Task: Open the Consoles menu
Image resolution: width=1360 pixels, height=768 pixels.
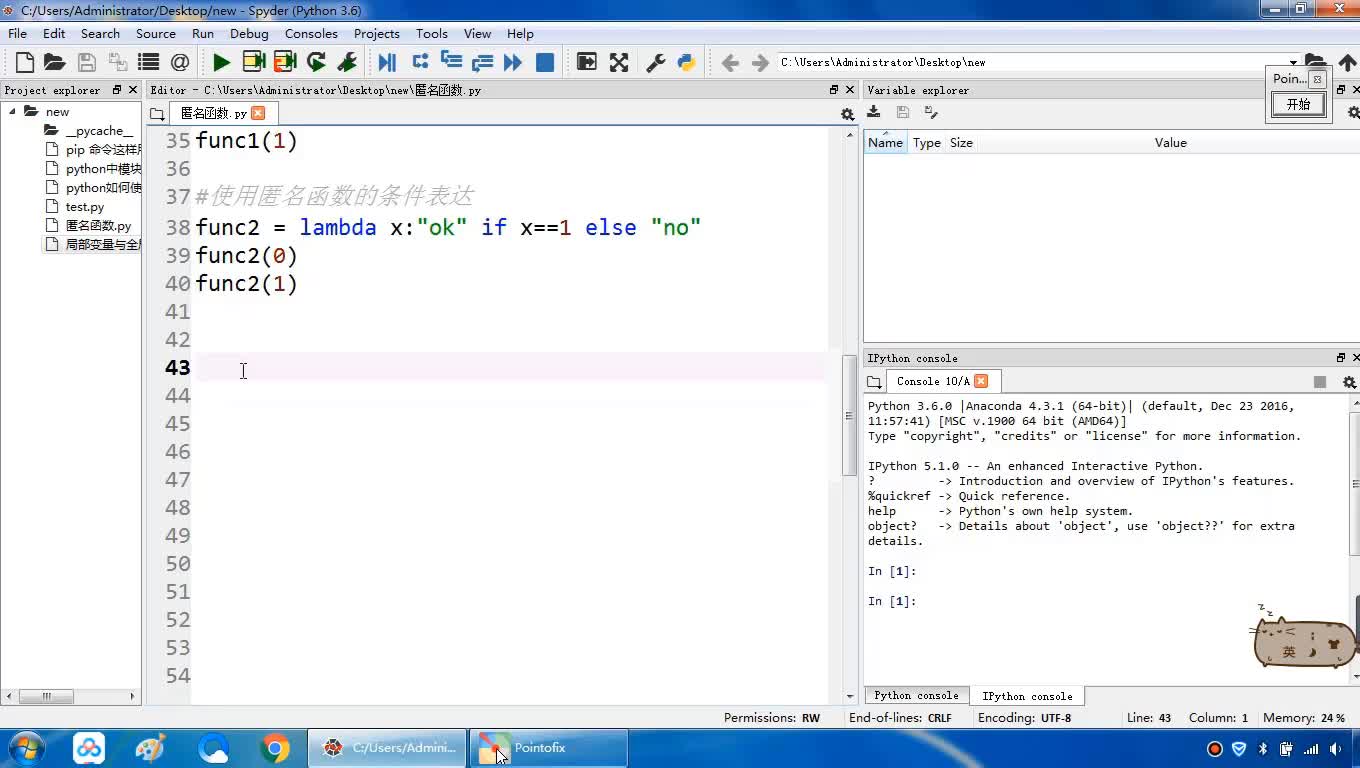Action: tap(311, 33)
